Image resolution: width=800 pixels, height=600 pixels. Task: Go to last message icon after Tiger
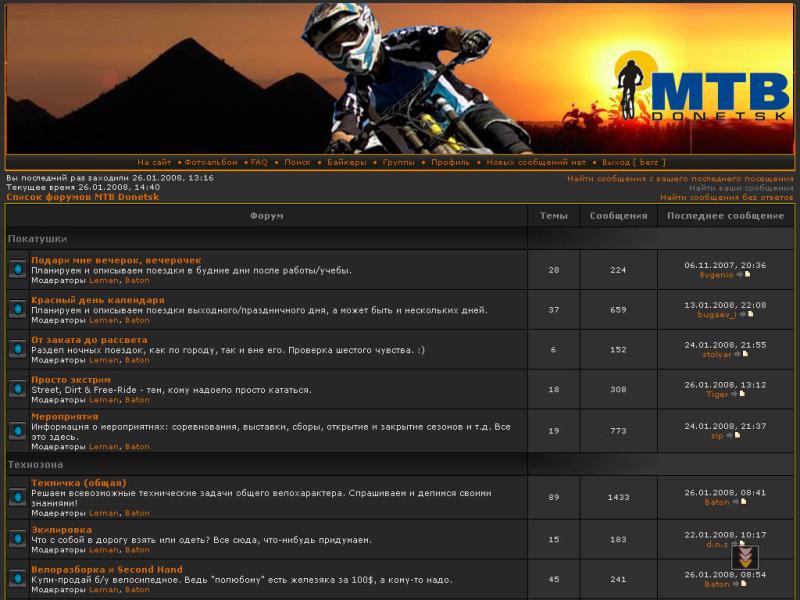coord(738,394)
